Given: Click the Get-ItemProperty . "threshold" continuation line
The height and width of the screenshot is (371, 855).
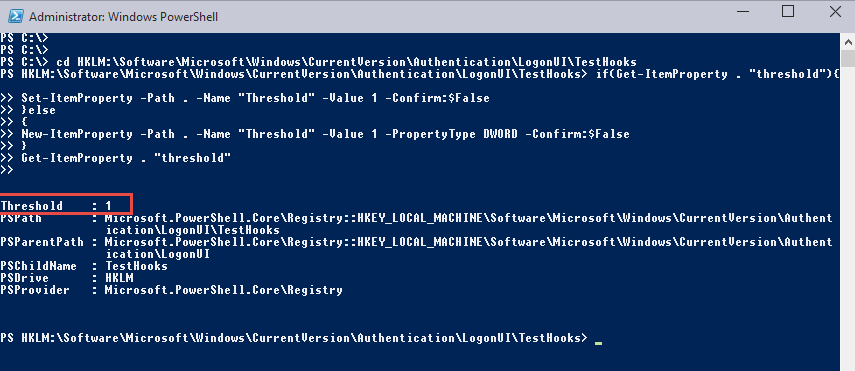Looking at the screenshot, I should point(126,158).
